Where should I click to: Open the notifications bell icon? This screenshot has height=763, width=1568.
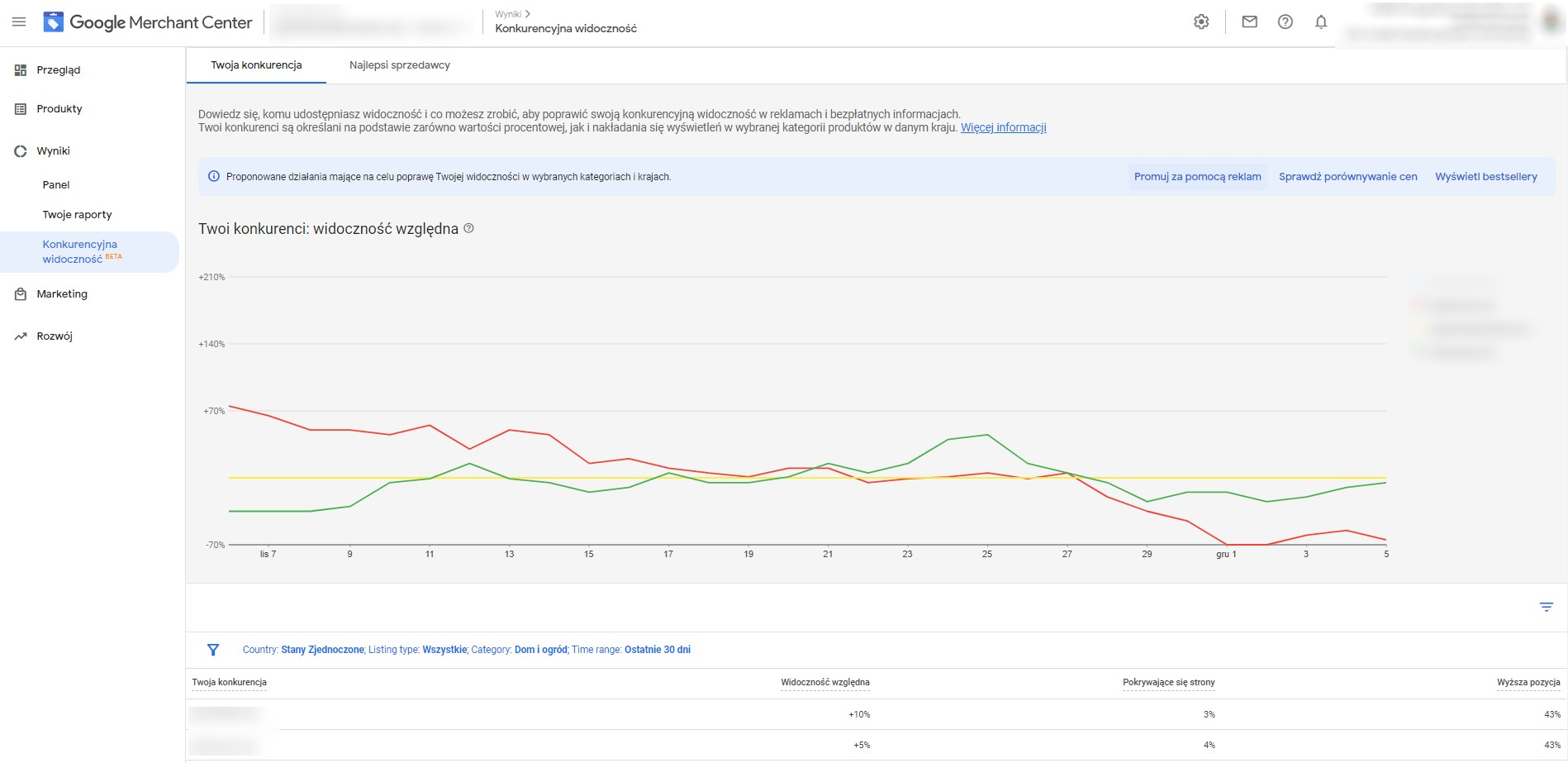tap(1321, 22)
